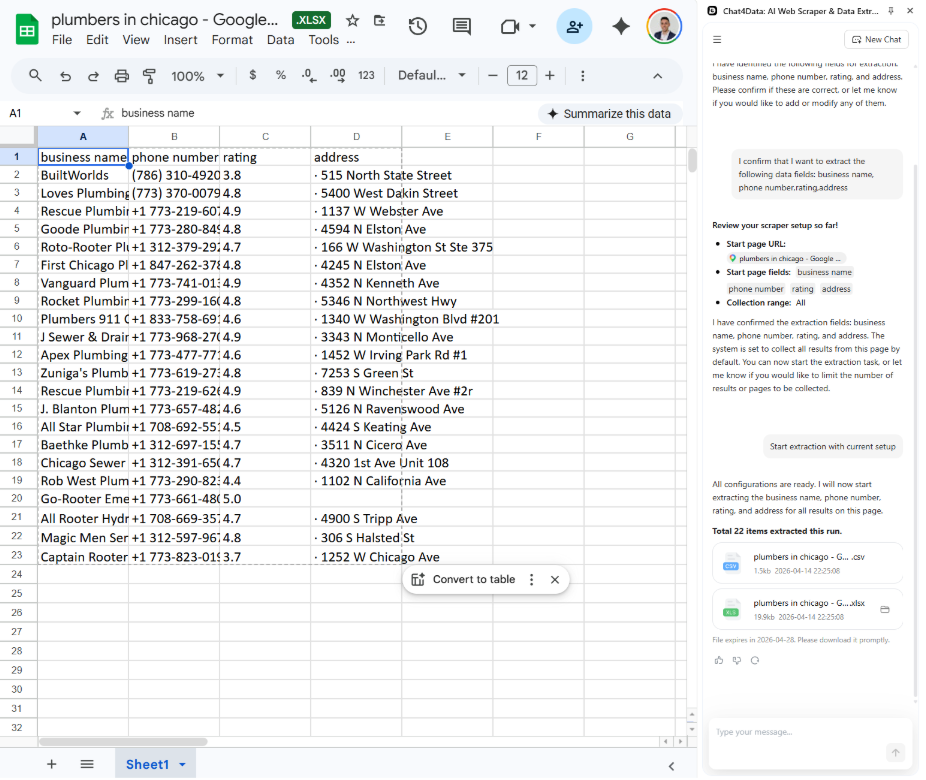This screenshot has width=926, height=780.
Task: Click the Undo icon
Action: (x=65, y=75)
